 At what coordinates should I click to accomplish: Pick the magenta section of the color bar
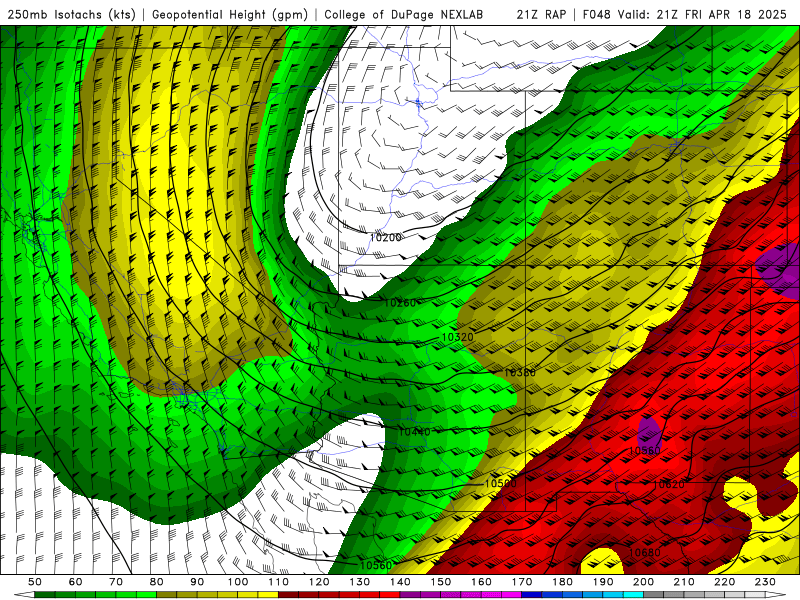tap(461, 595)
